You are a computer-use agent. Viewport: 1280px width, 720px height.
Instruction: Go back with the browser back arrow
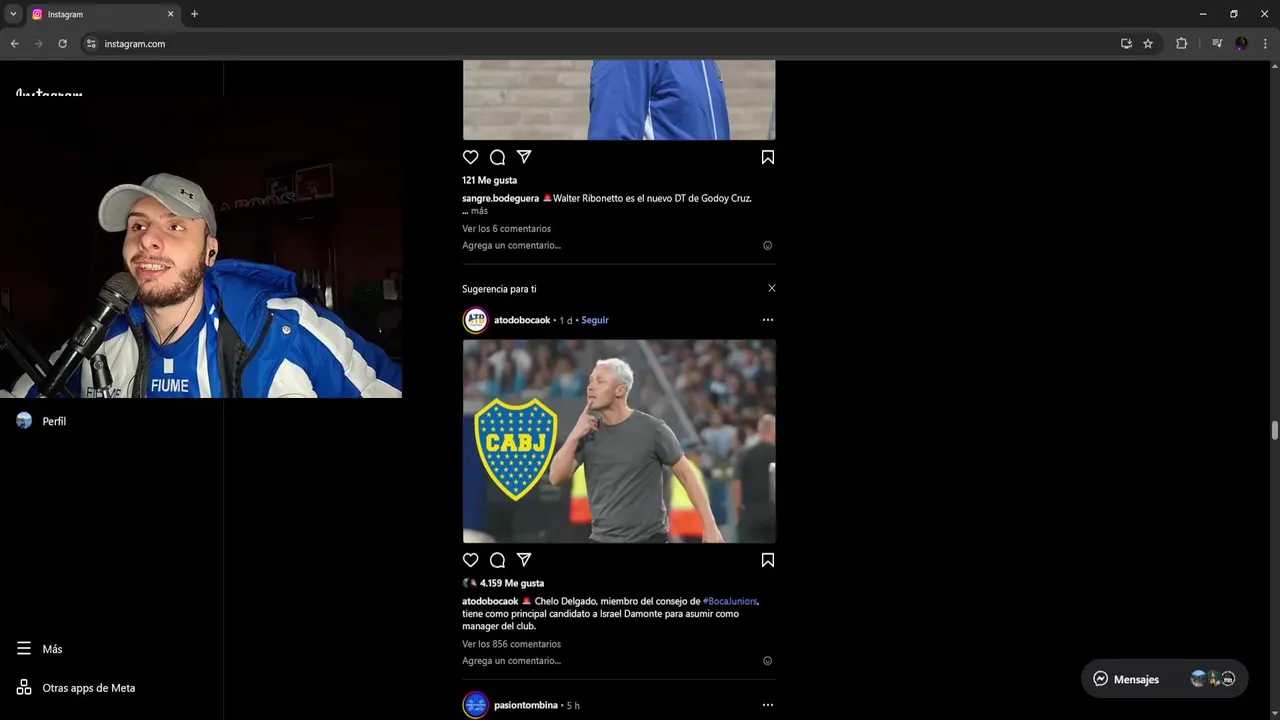[14, 44]
